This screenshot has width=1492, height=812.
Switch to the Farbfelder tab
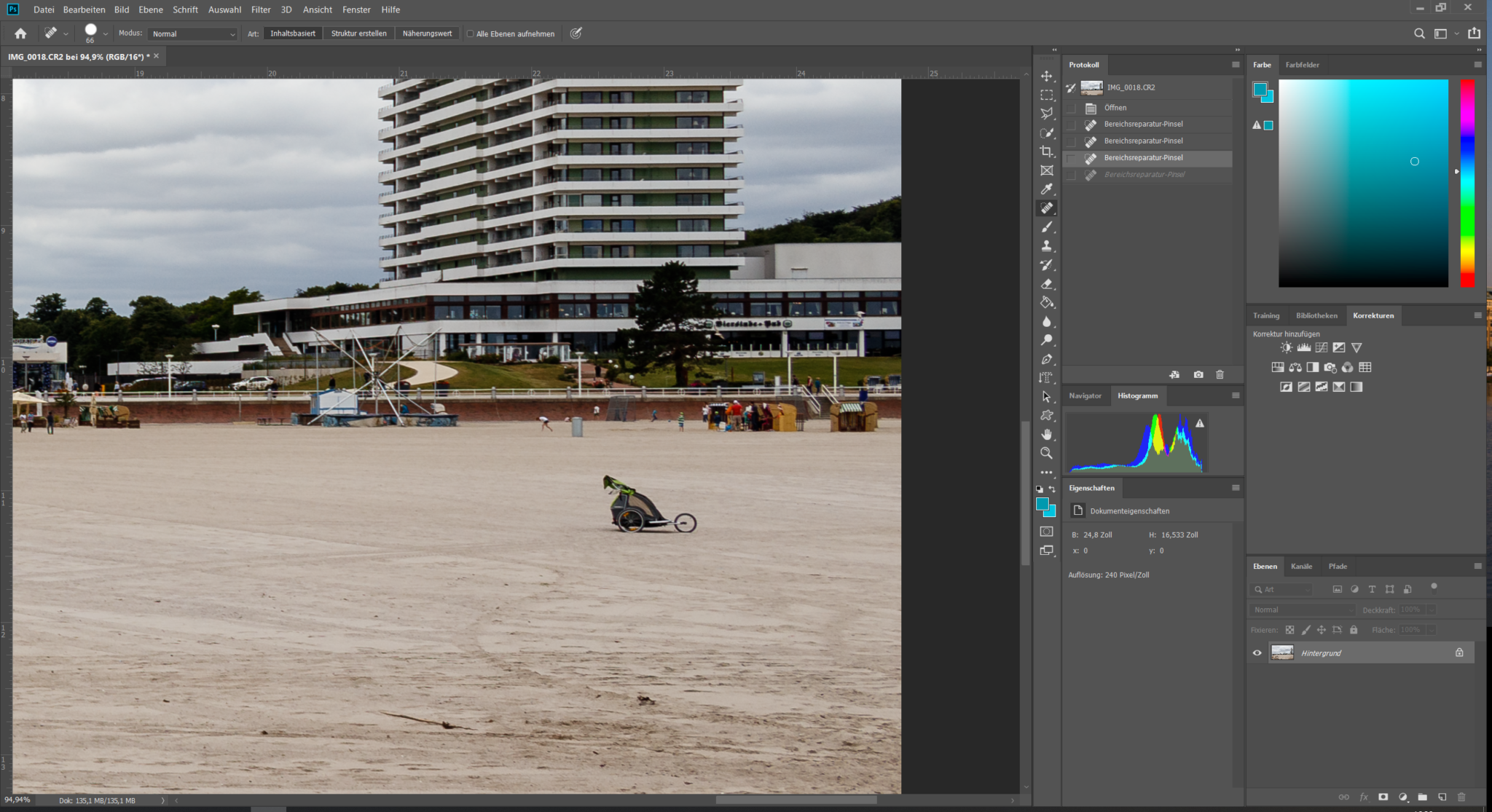(x=1302, y=65)
